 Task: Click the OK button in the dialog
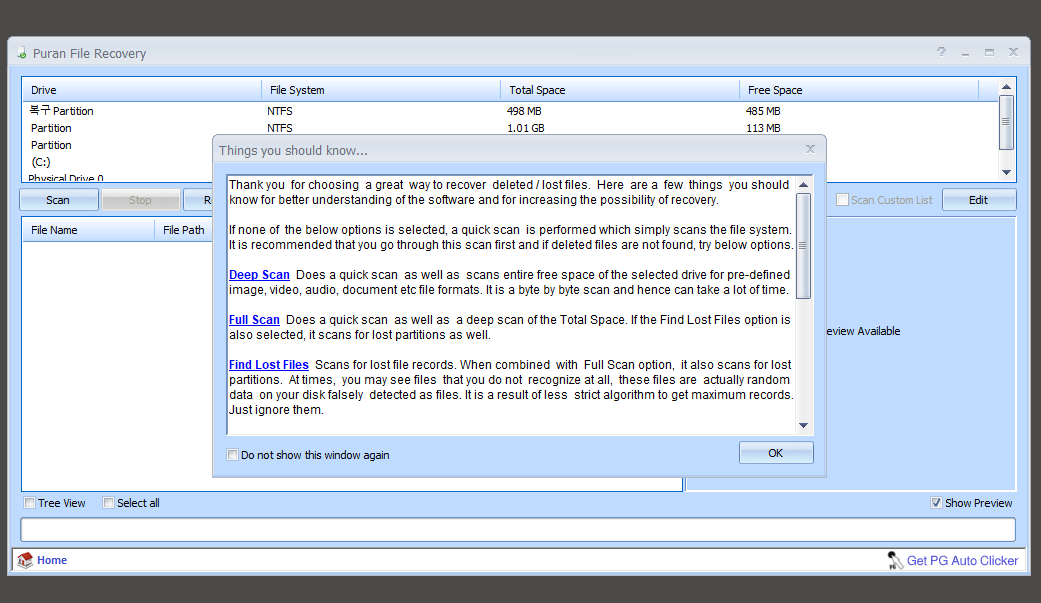(776, 453)
